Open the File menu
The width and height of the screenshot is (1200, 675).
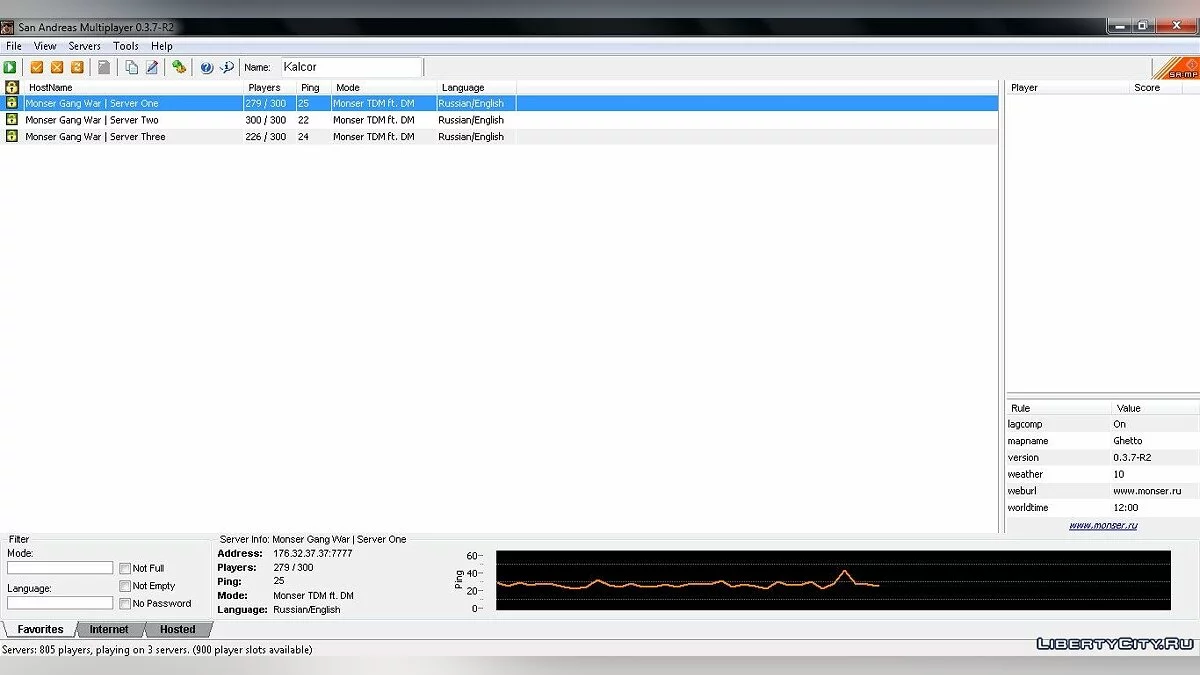click(x=14, y=46)
